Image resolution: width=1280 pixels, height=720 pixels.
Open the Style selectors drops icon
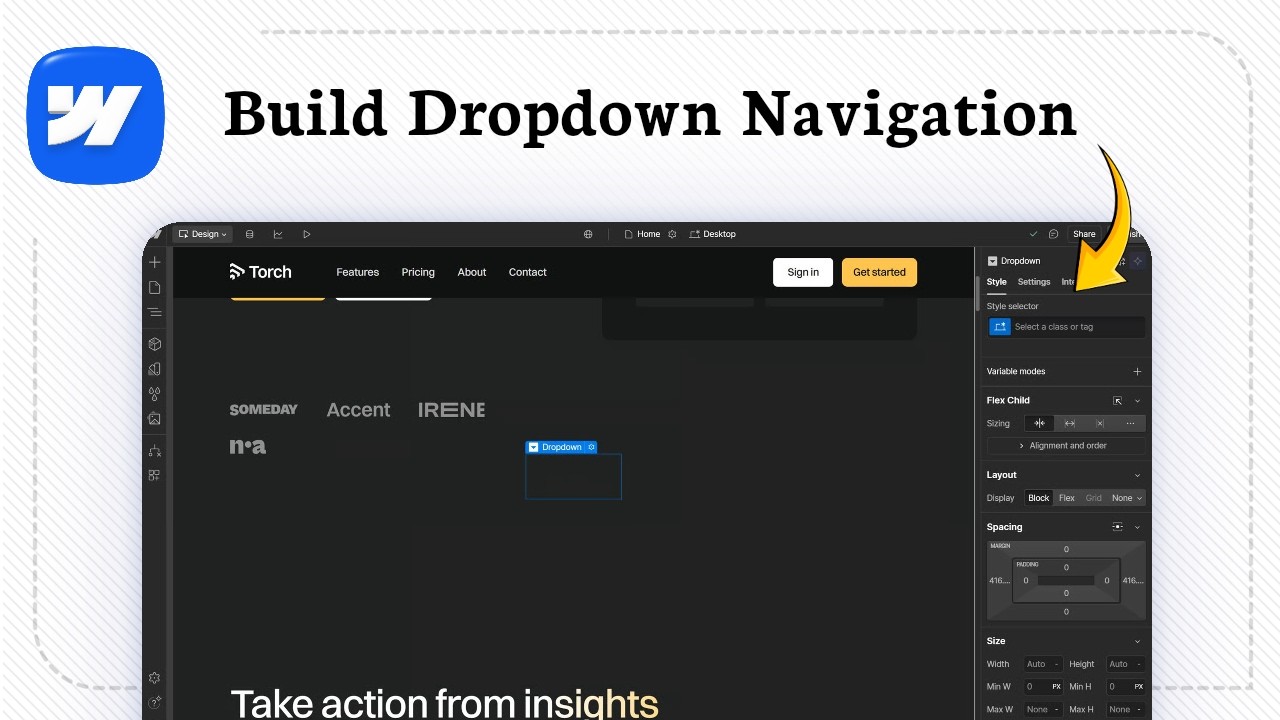154,394
